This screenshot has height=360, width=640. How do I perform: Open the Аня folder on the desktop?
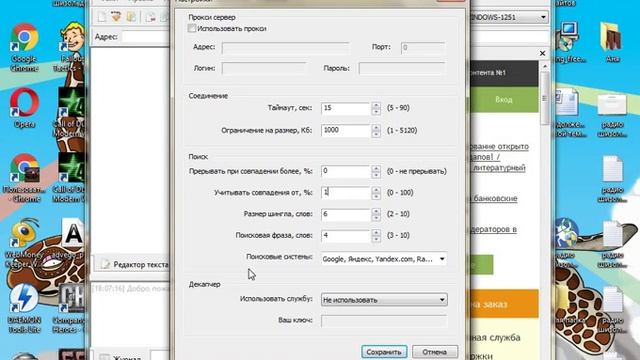[612, 42]
